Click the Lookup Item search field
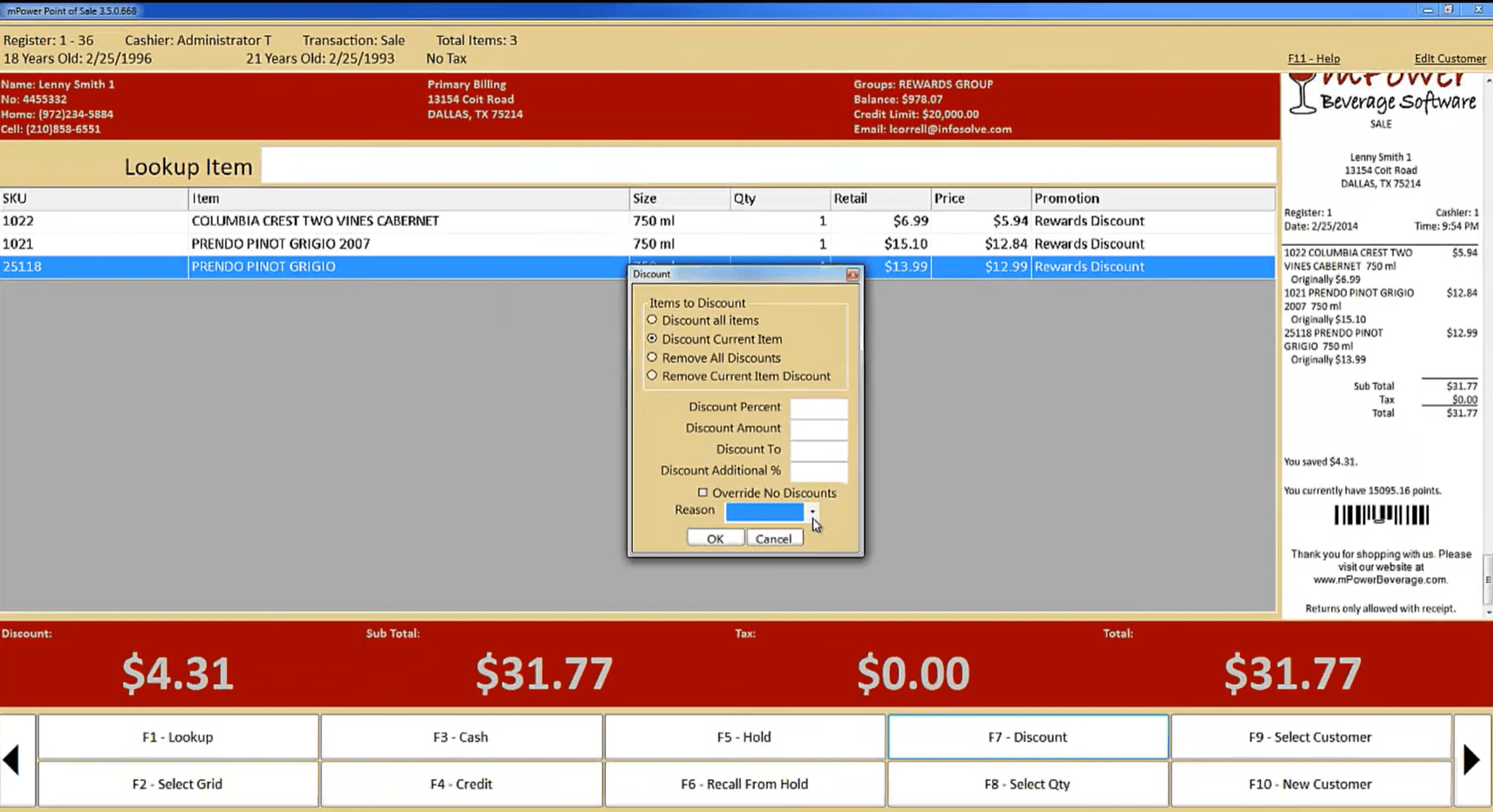The height and width of the screenshot is (812, 1493). (x=768, y=166)
